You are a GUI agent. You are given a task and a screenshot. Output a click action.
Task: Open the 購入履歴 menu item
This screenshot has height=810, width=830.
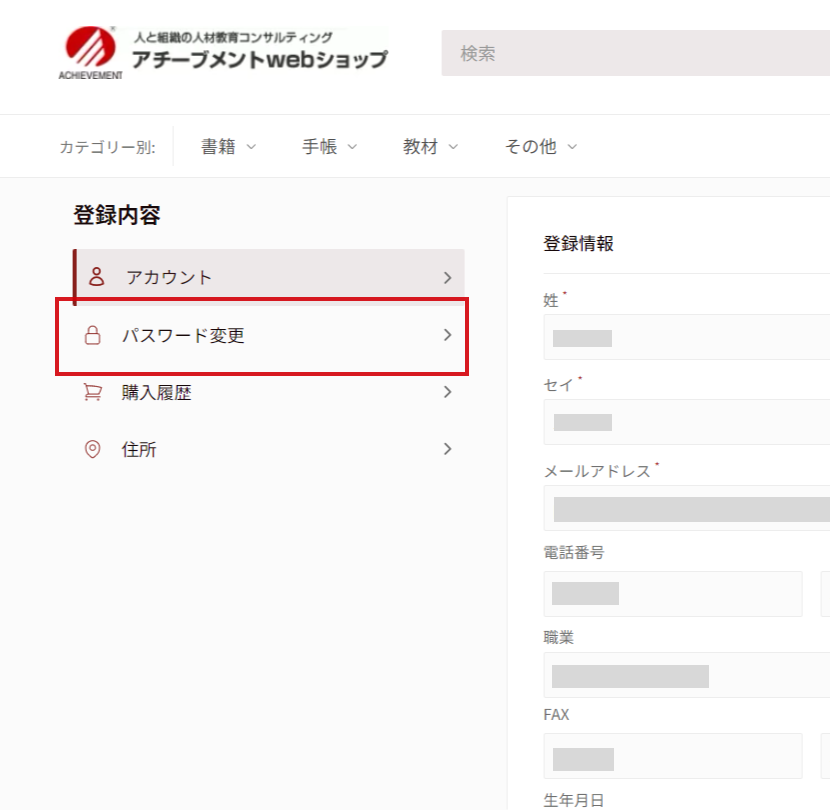coord(269,392)
